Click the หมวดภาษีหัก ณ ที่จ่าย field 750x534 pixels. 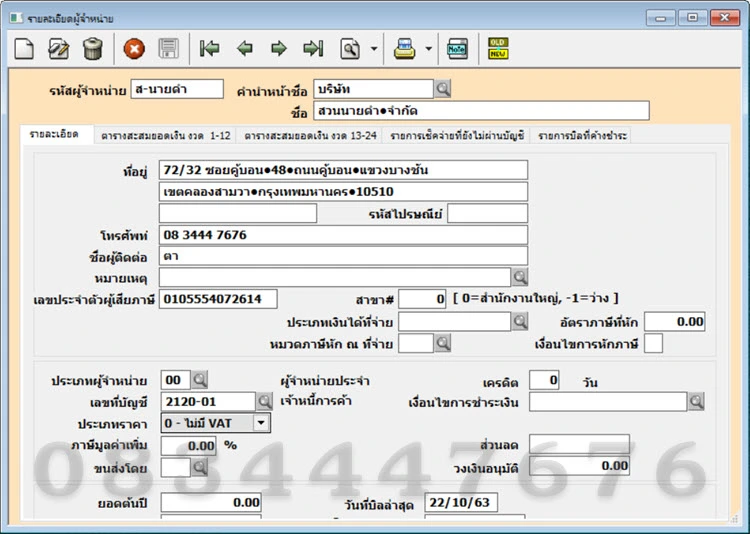(416, 343)
